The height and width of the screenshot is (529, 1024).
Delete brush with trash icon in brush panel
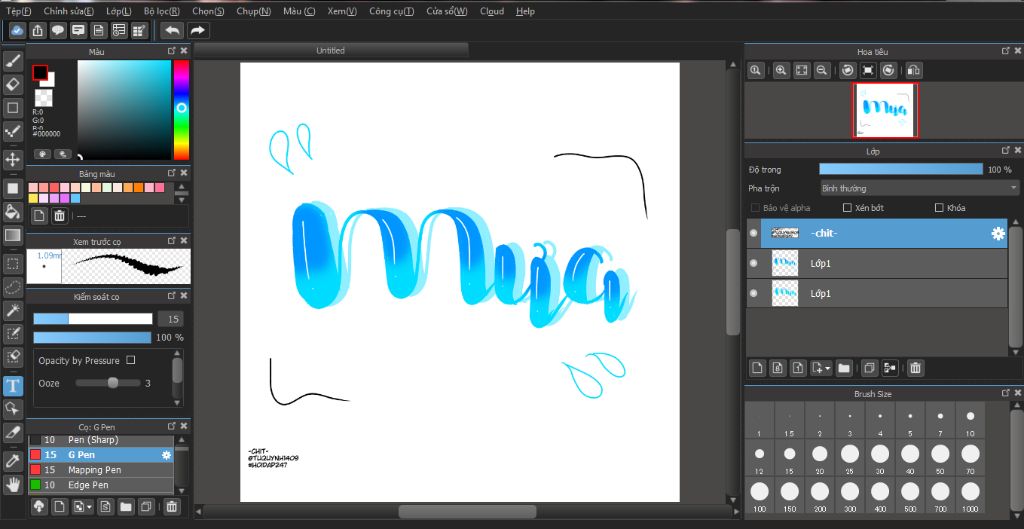pos(171,506)
